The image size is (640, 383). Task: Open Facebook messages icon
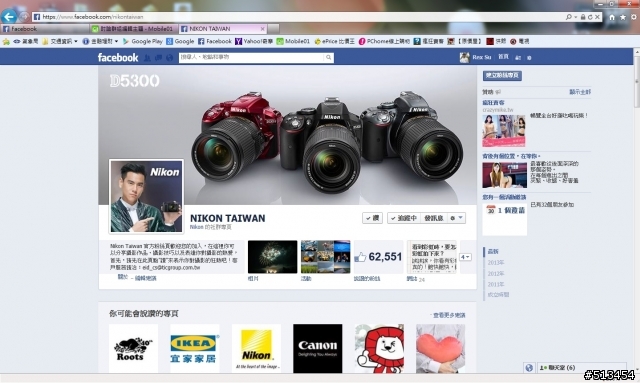click(x=158, y=58)
